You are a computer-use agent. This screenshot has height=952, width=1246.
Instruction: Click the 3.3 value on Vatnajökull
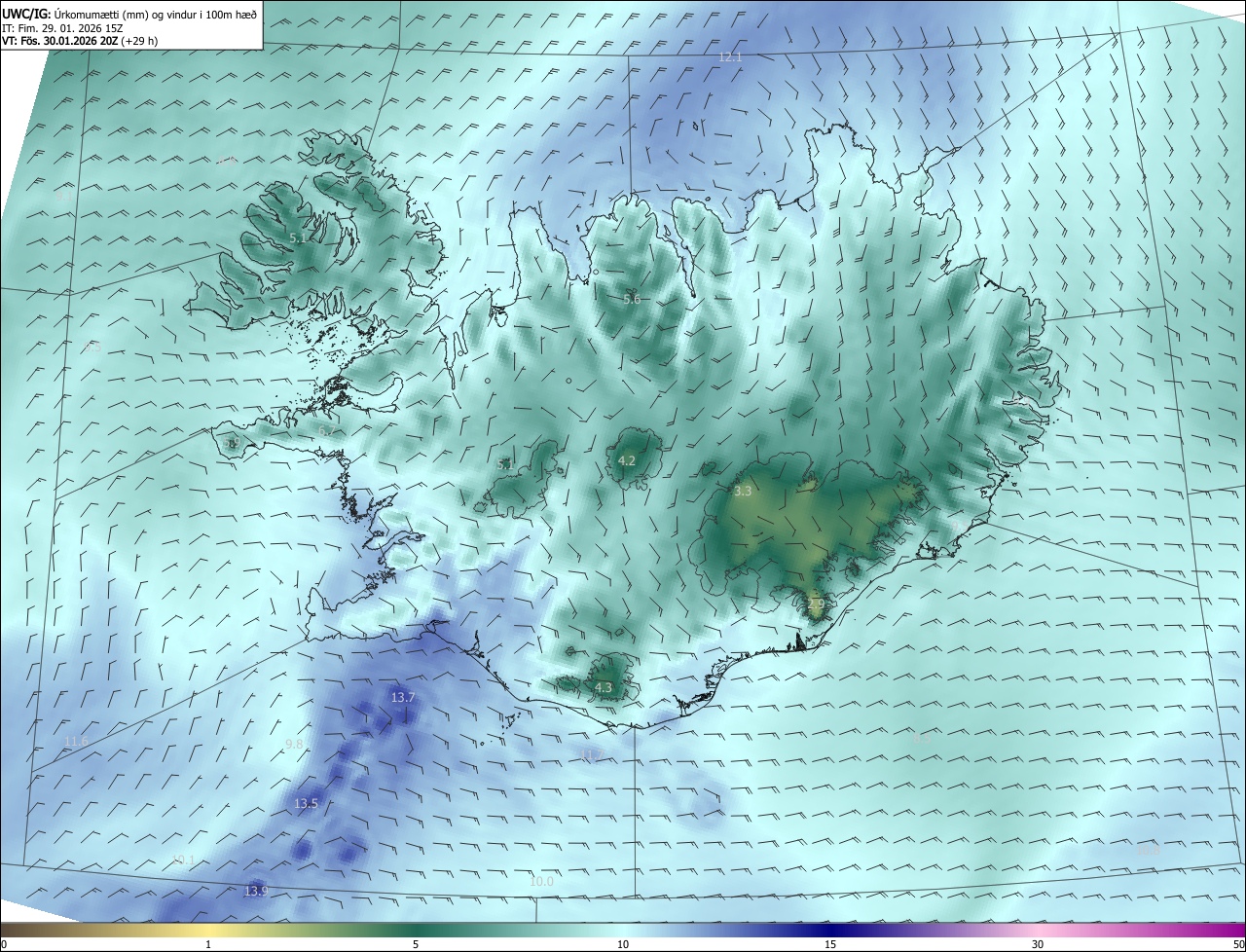pos(743,492)
